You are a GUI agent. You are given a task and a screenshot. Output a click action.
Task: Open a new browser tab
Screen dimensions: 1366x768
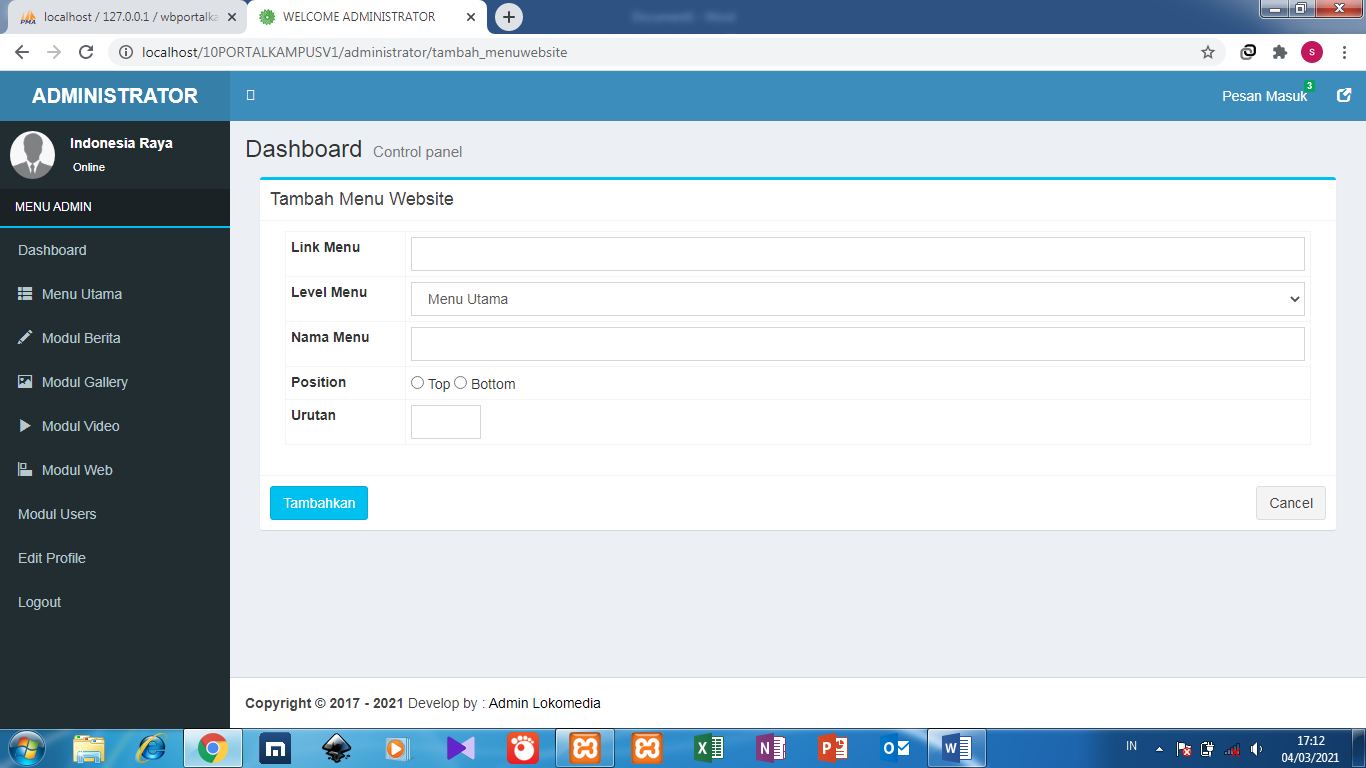point(509,17)
